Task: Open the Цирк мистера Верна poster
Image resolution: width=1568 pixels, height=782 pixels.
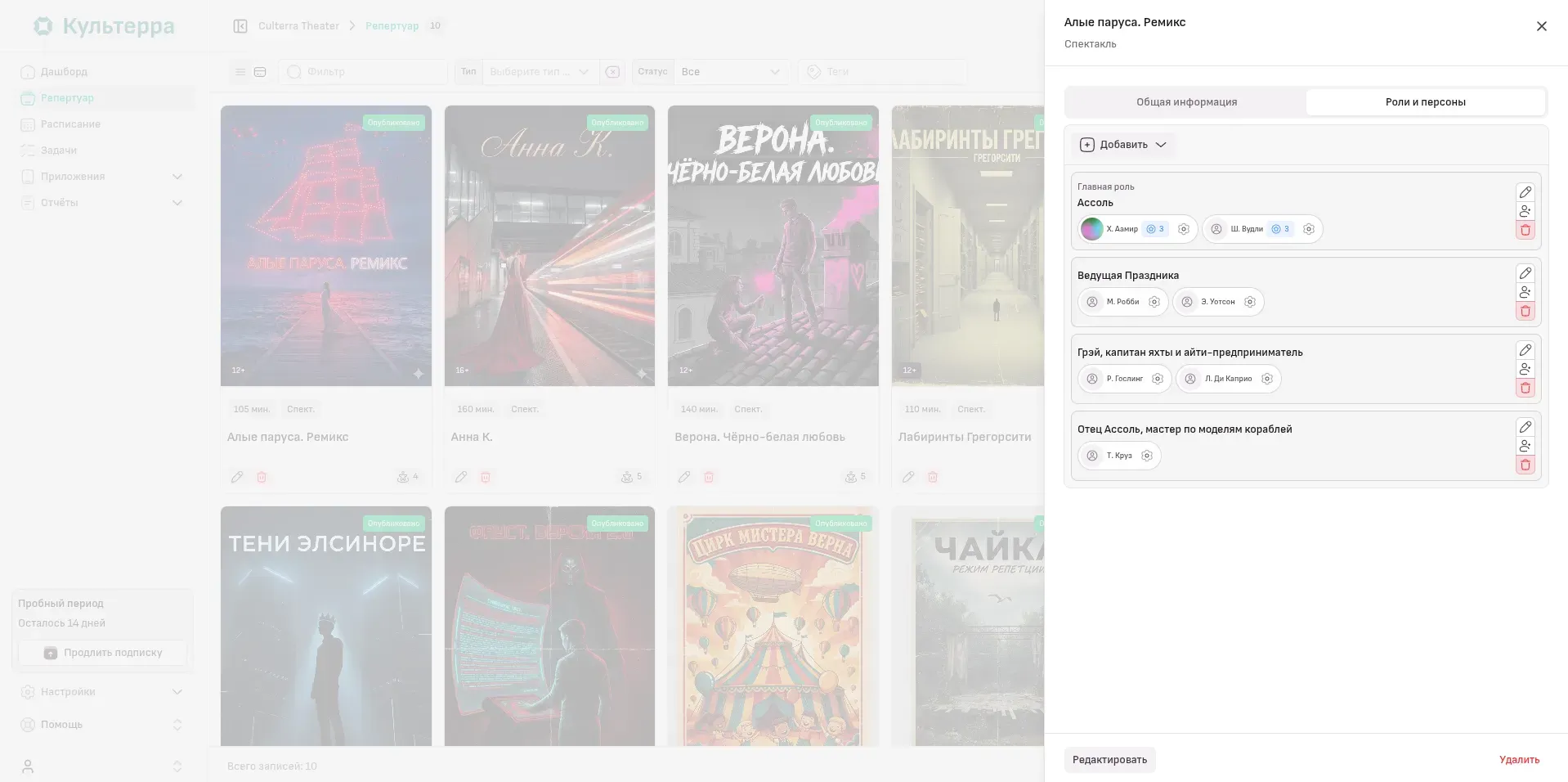Action: [773, 626]
